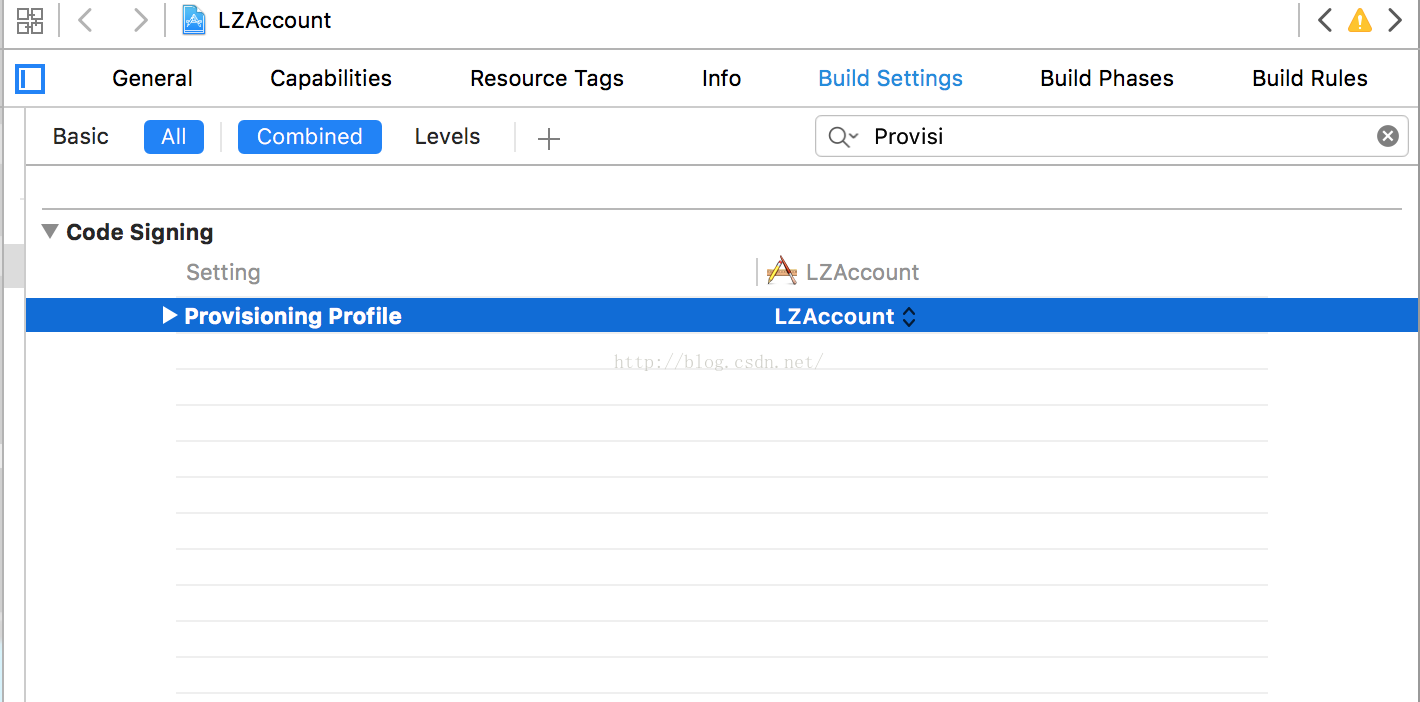Show only Basic build settings
This screenshot has height=702, width=1420.
point(81,136)
